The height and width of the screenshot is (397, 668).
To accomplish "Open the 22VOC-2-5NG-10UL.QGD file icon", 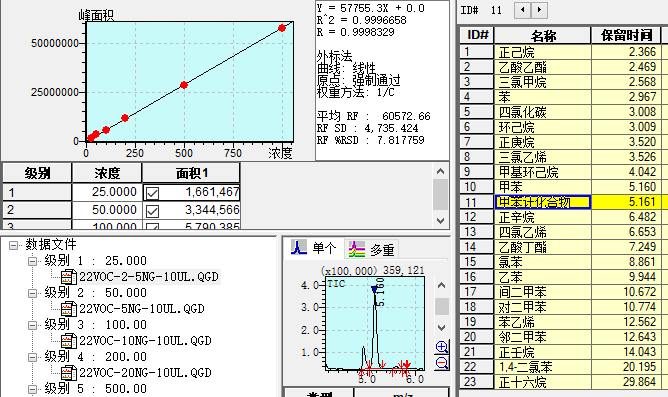I will [69, 277].
